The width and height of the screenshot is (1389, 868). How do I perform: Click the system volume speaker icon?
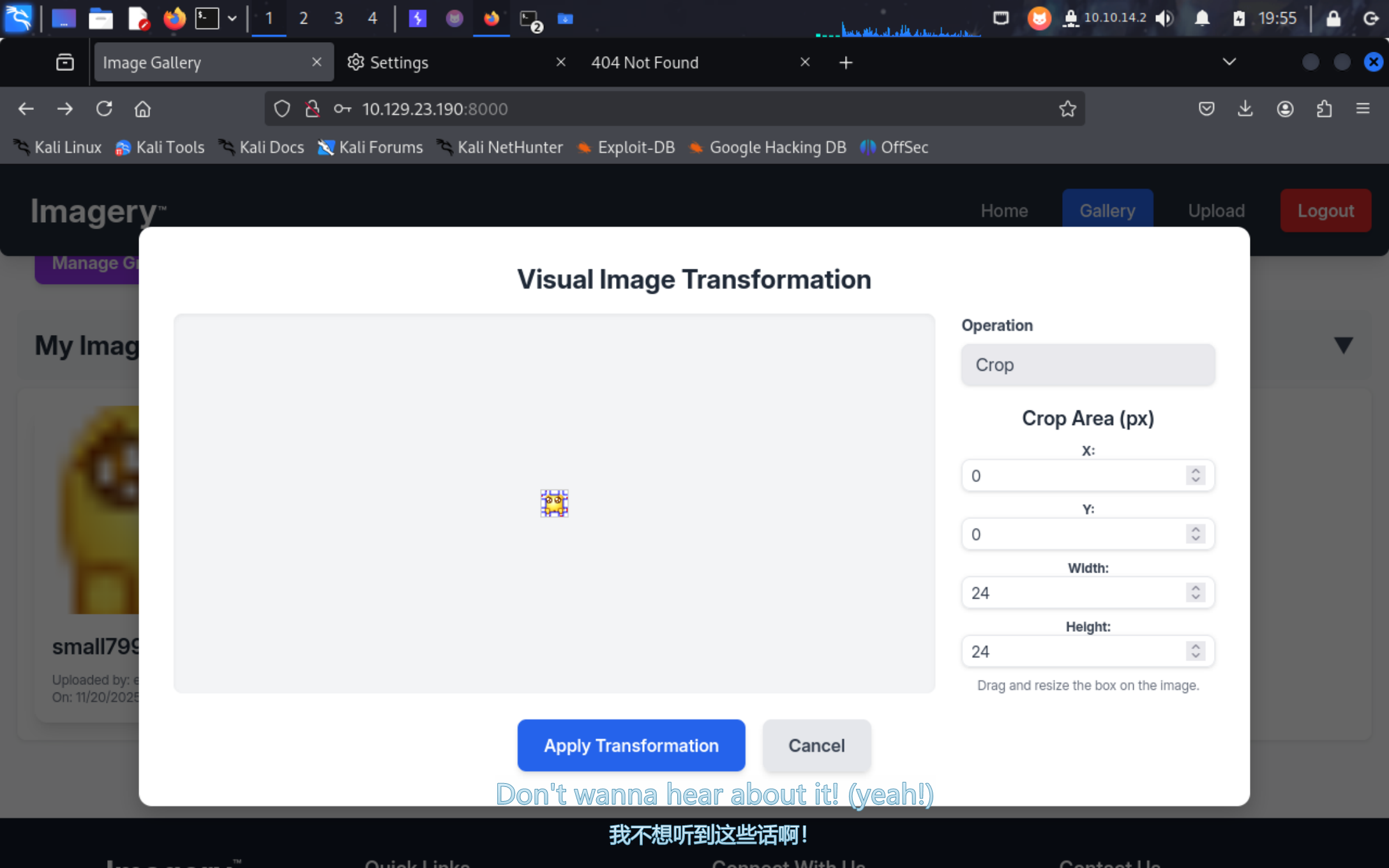pos(1164,19)
